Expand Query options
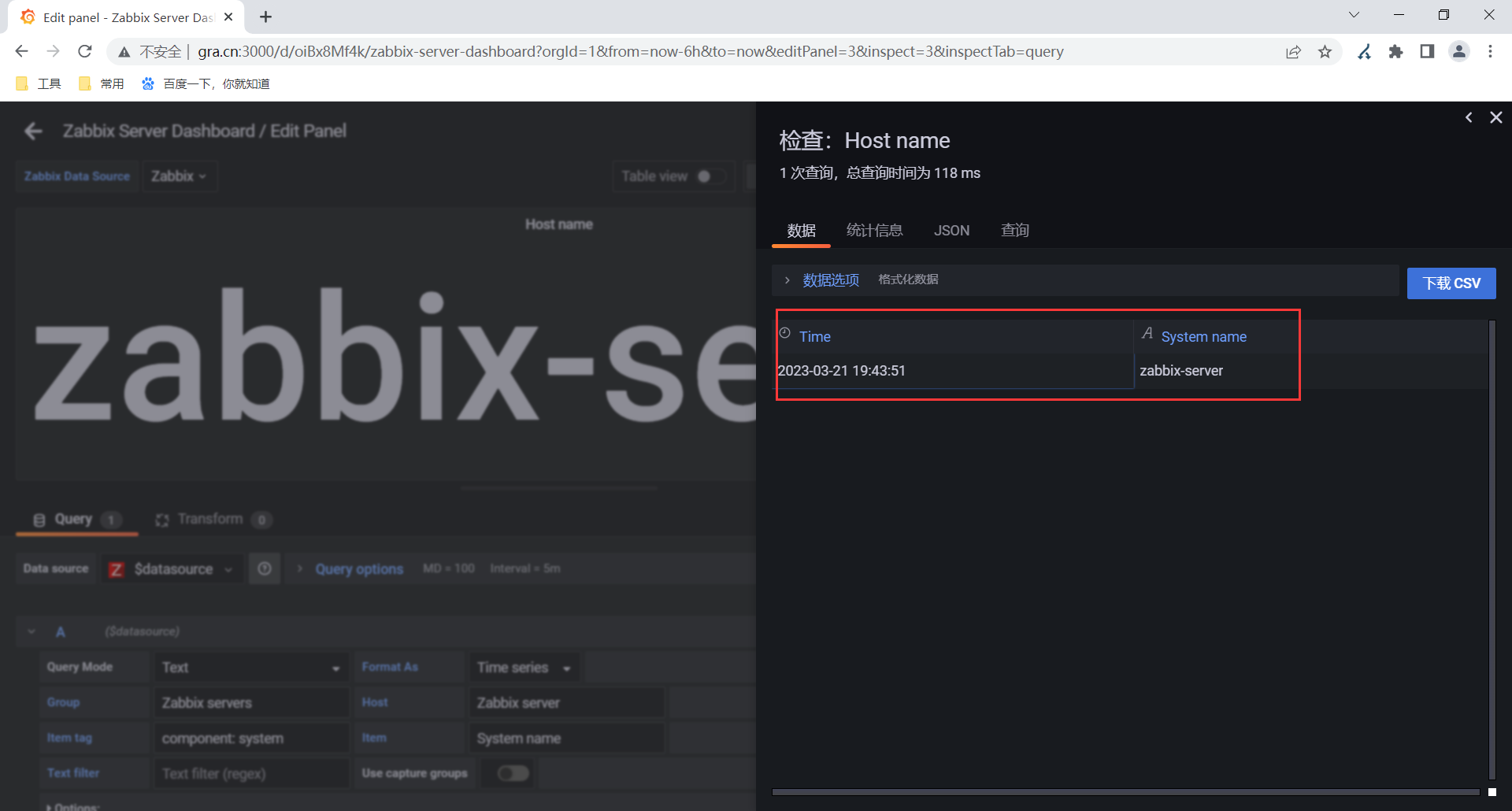 [x=359, y=569]
